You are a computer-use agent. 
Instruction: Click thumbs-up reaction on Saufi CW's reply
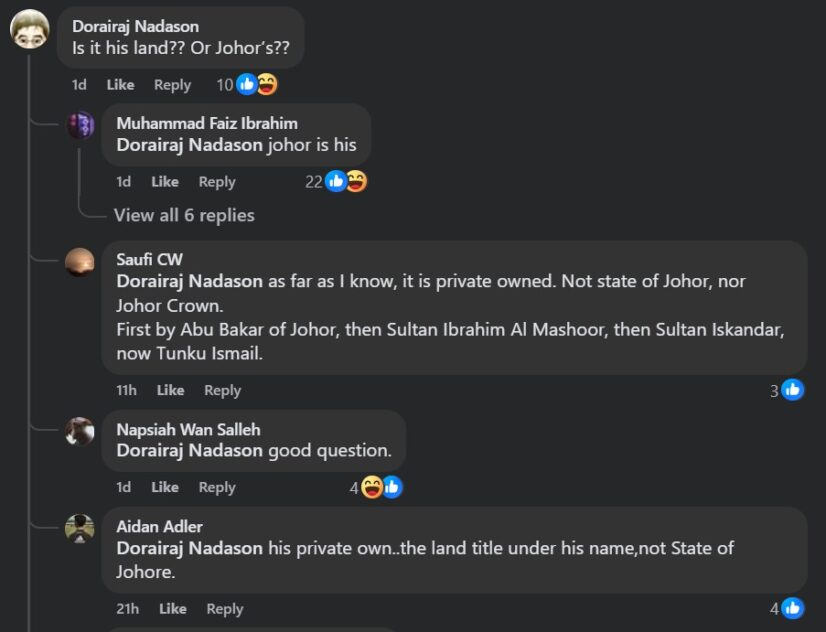click(792, 390)
